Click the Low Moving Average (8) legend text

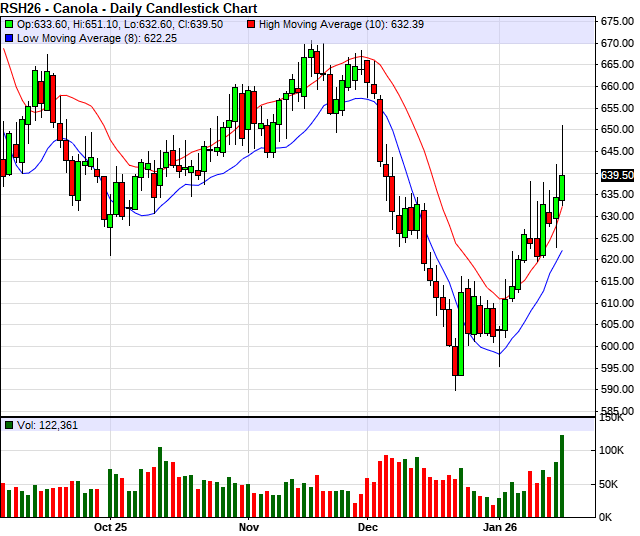96,37
